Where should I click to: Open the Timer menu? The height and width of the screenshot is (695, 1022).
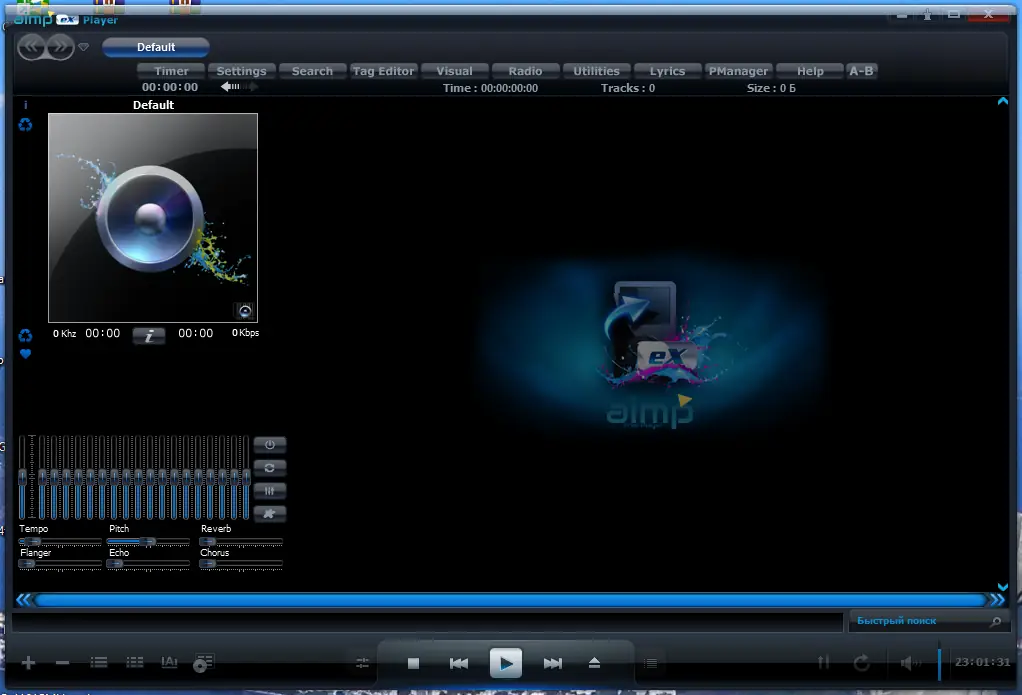pyautogui.click(x=171, y=71)
